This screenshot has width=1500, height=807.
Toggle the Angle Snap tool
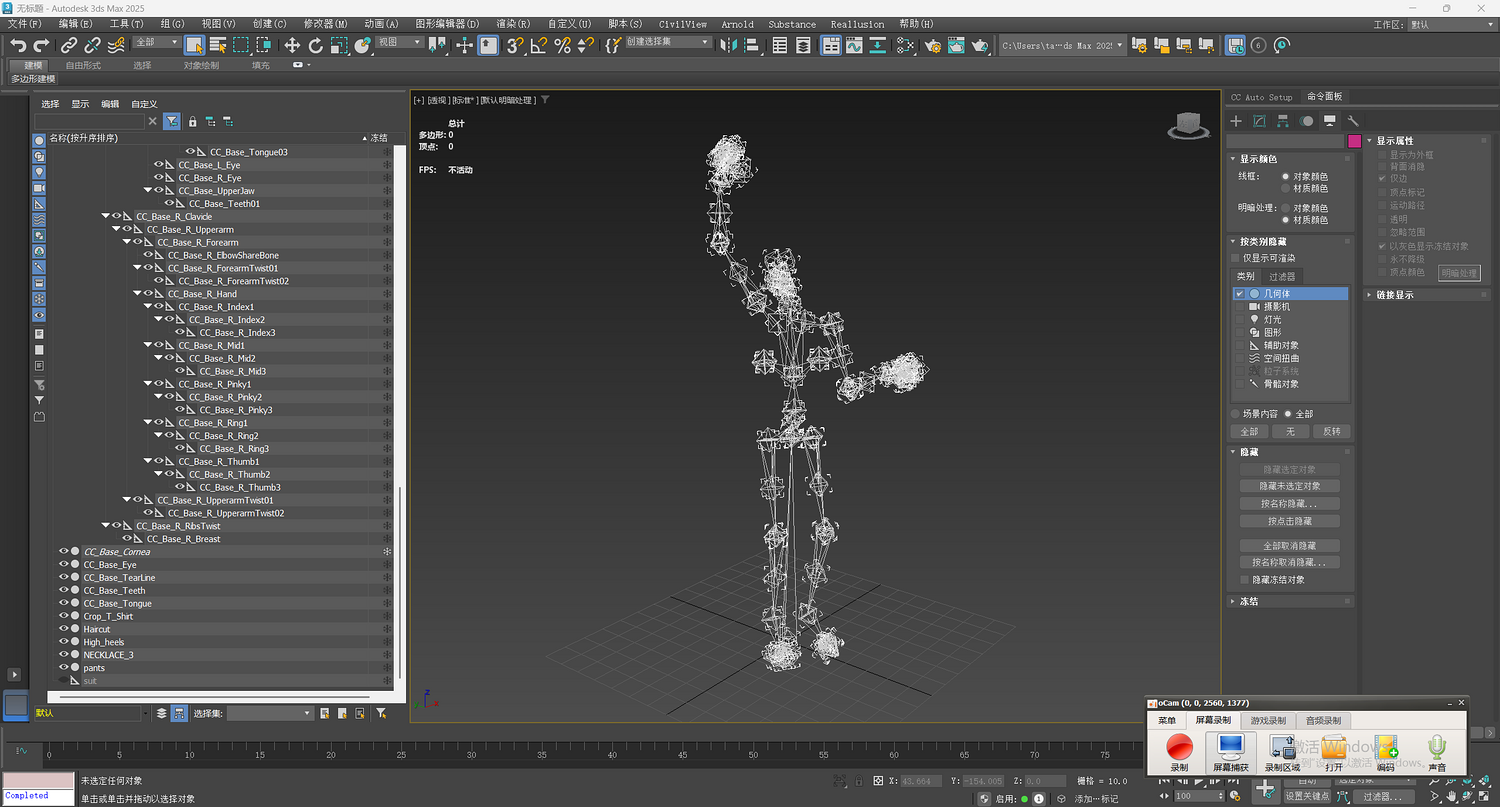[x=538, y=45]
